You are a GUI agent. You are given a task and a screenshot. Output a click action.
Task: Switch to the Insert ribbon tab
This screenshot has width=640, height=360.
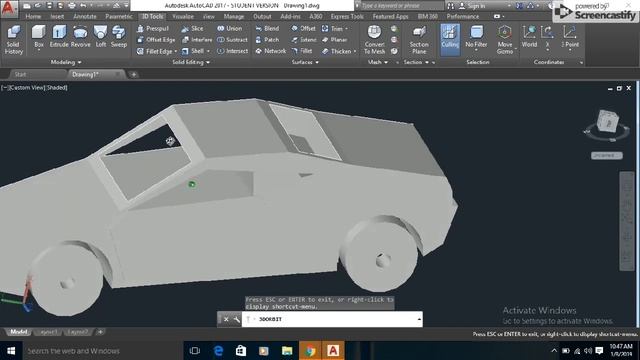(57, 16)
